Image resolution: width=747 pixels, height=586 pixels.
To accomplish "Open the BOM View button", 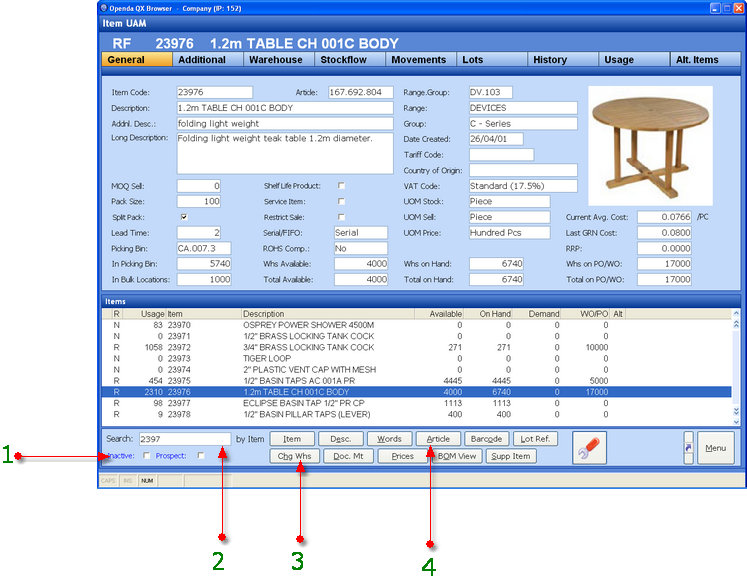I will coord(457,456).
